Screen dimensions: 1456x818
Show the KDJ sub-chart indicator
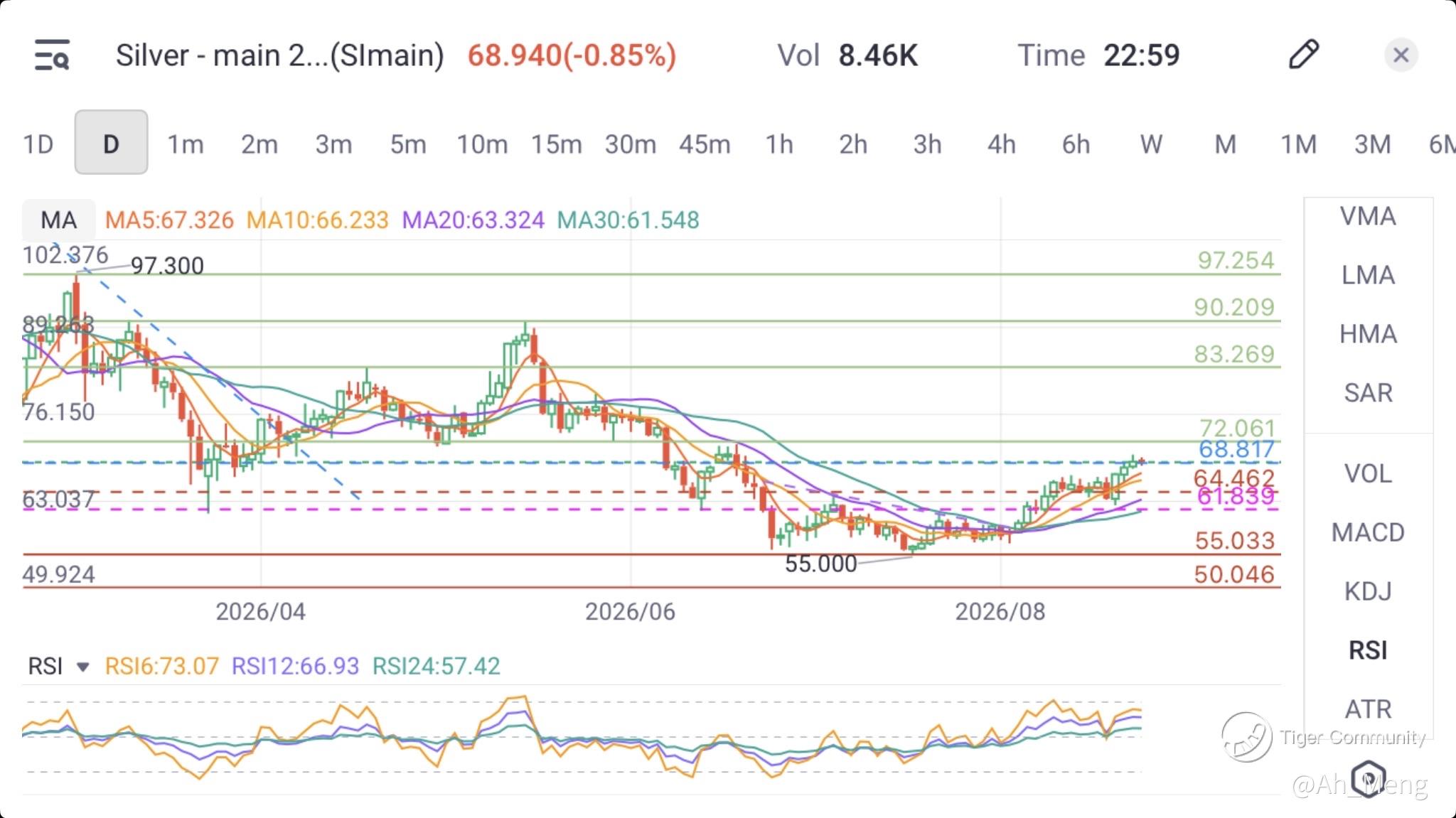[1368, 591]
